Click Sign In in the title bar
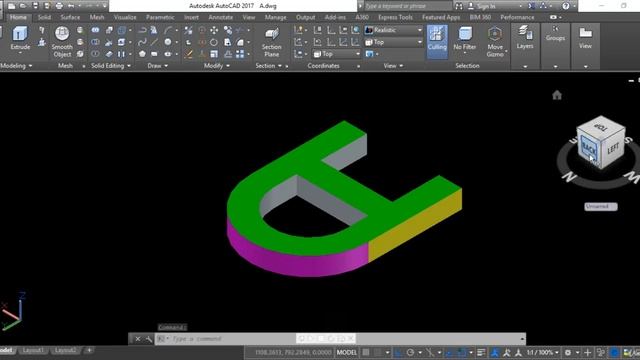 pos(485,6)
